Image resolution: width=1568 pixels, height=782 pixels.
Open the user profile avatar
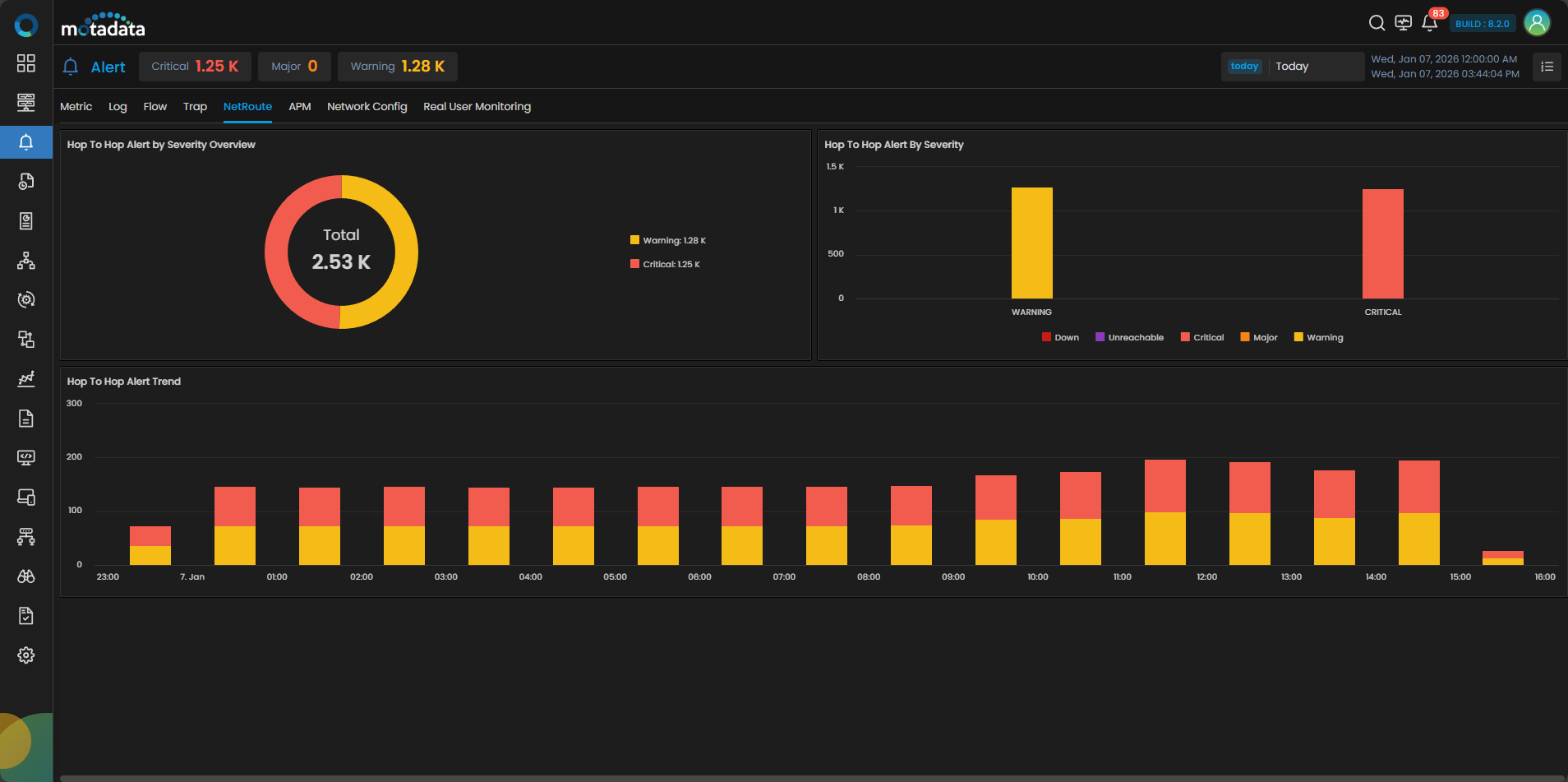[x=1537, y=23]
